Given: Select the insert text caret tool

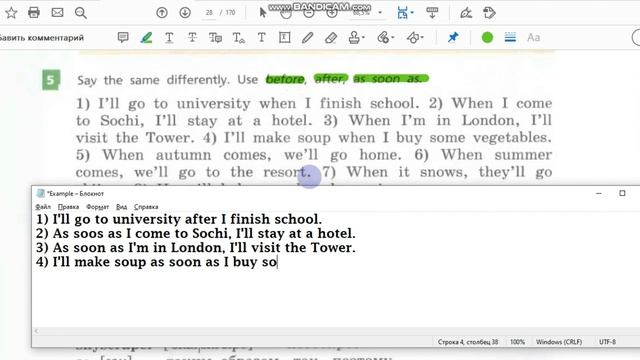Looking at the screenshot, I should [238, 38].
